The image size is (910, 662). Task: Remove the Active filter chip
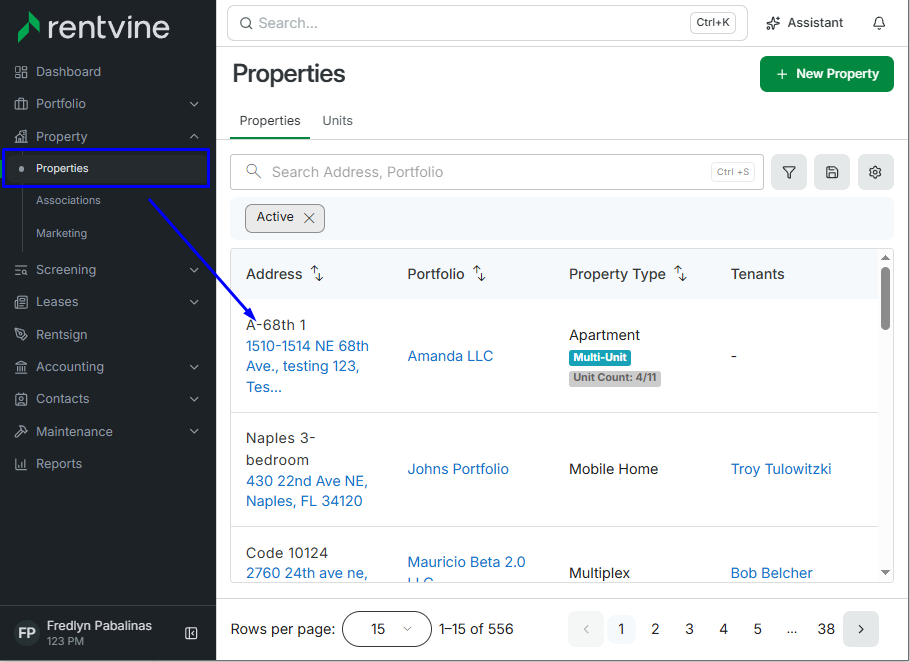point(309,218)
